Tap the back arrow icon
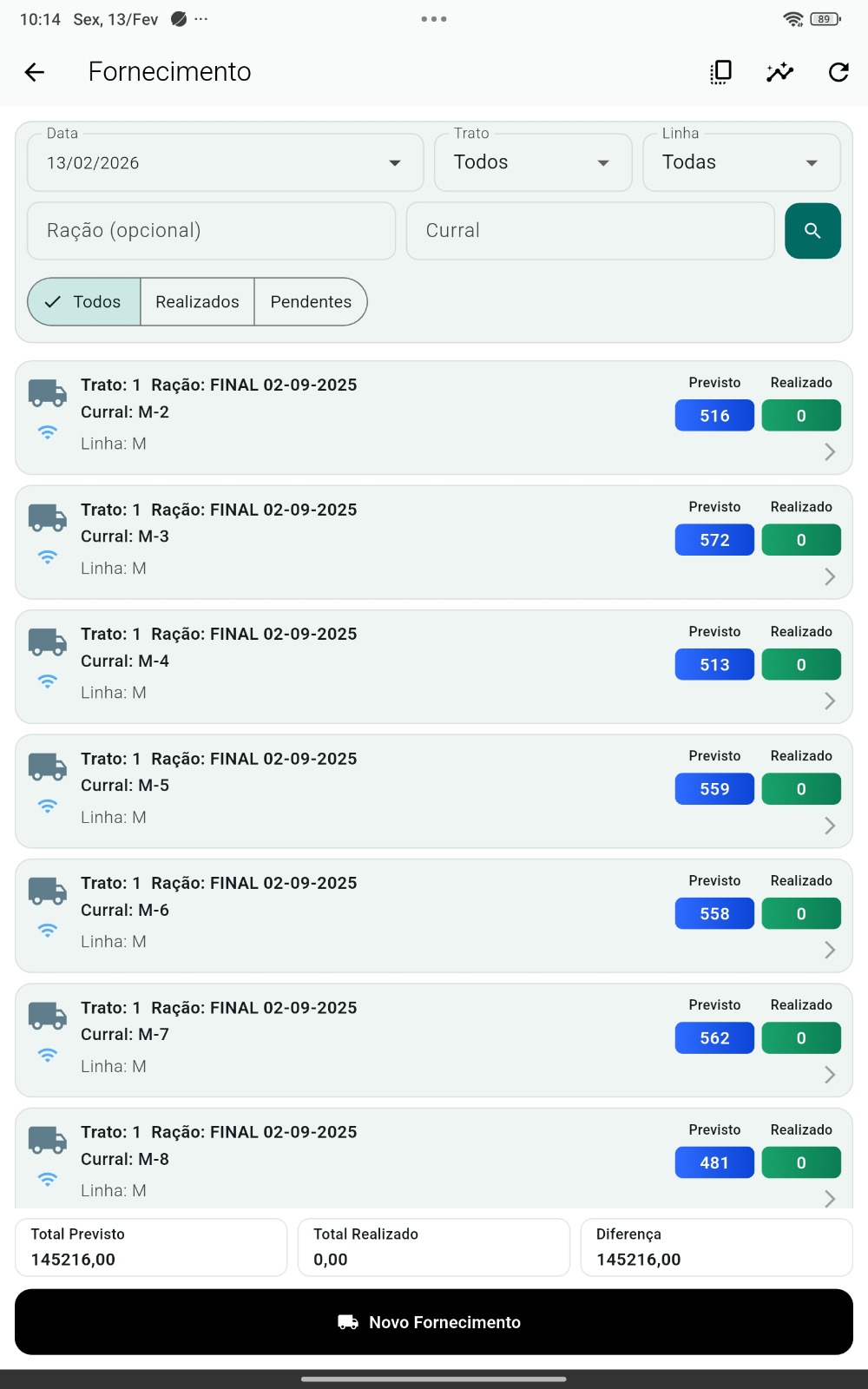The width and height of the screenshot is (868, 1389). (35, 72)
